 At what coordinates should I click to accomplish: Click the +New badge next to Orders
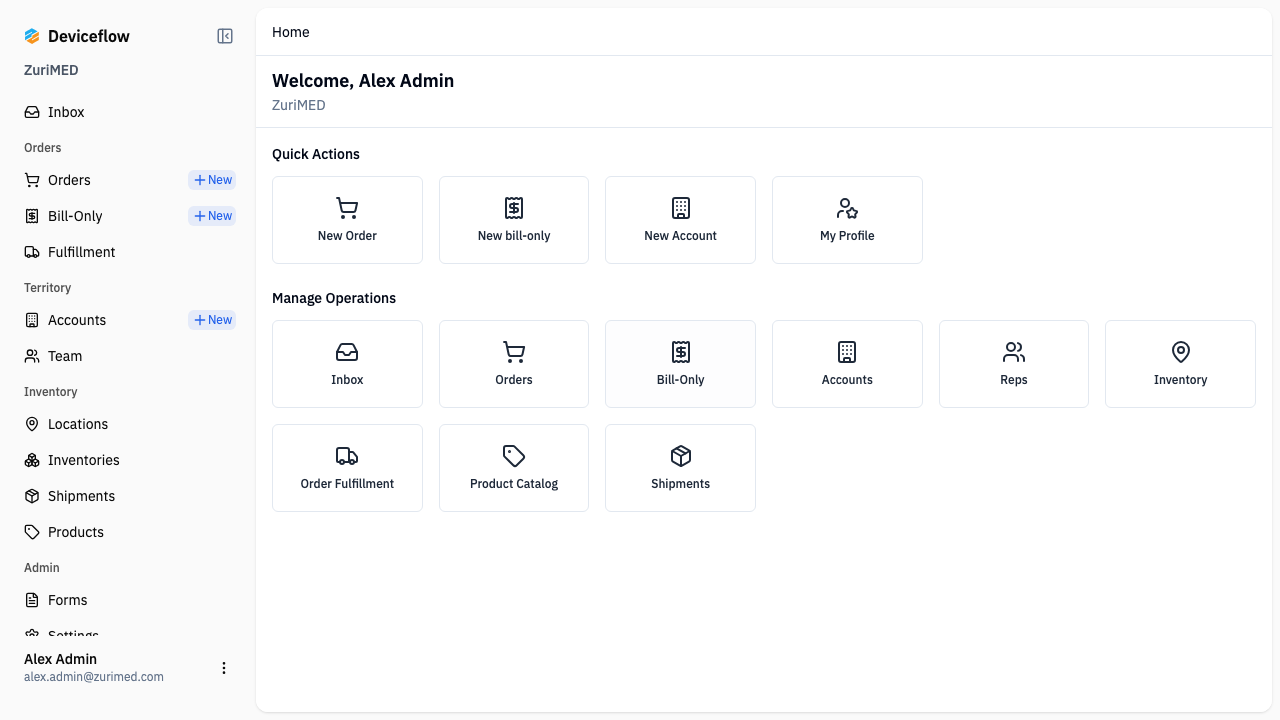(x=212, y=180)
